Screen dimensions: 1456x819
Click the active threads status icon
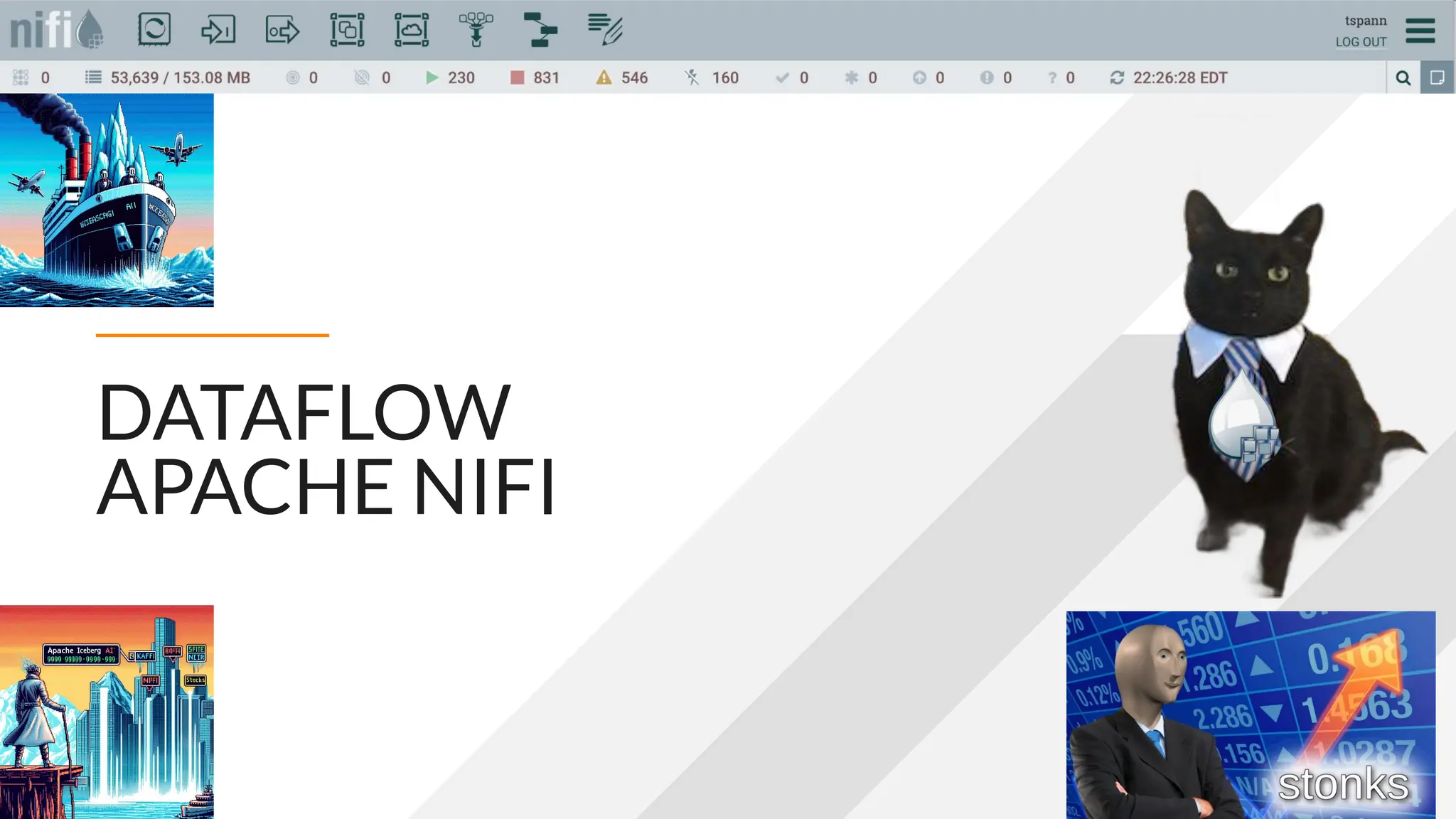point(21,77)
